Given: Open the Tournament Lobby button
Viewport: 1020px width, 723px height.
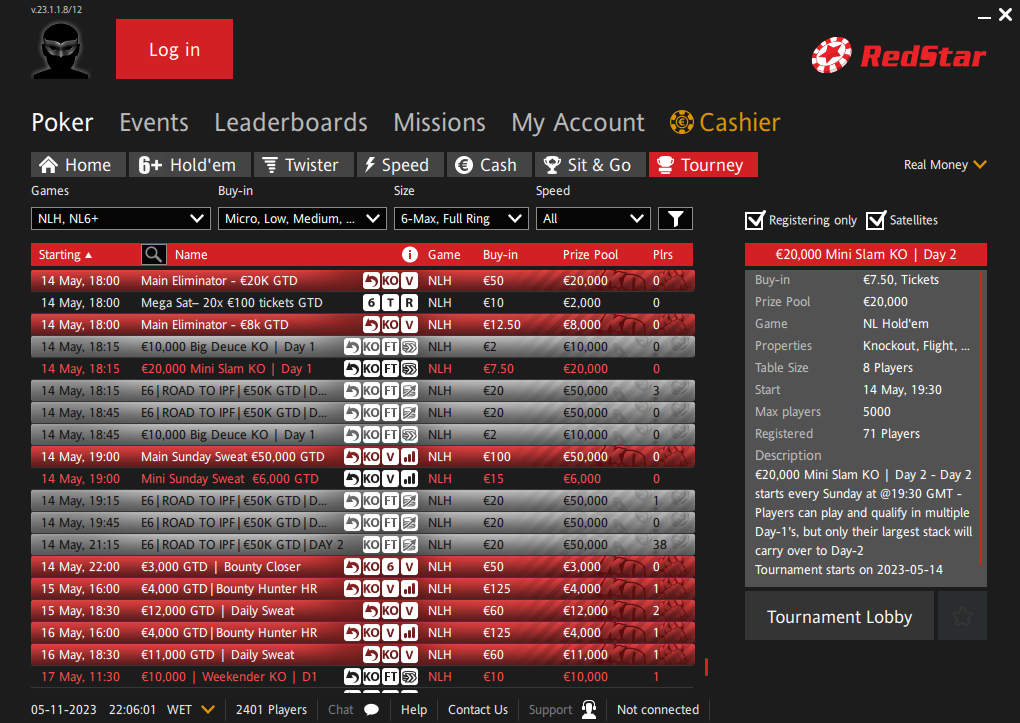Looking at the screenshot, I should pos(839,616).
